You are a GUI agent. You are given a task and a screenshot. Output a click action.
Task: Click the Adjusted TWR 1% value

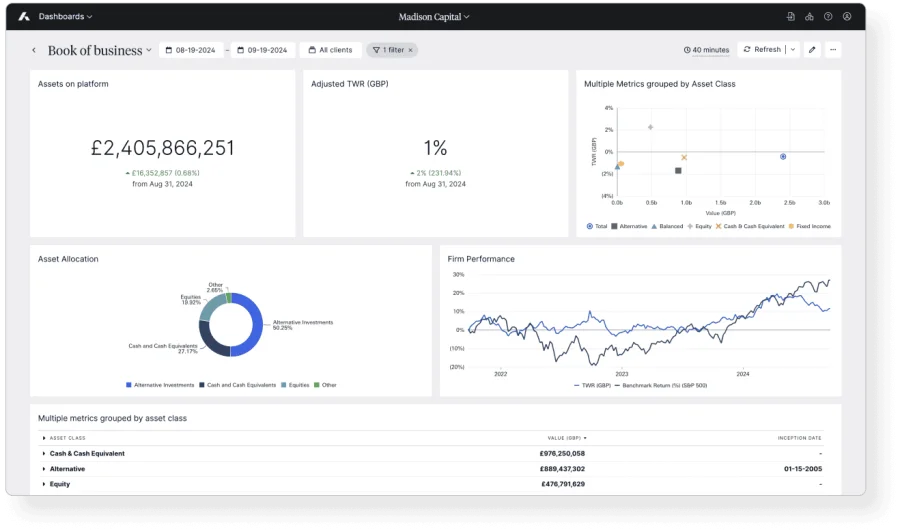435,148
